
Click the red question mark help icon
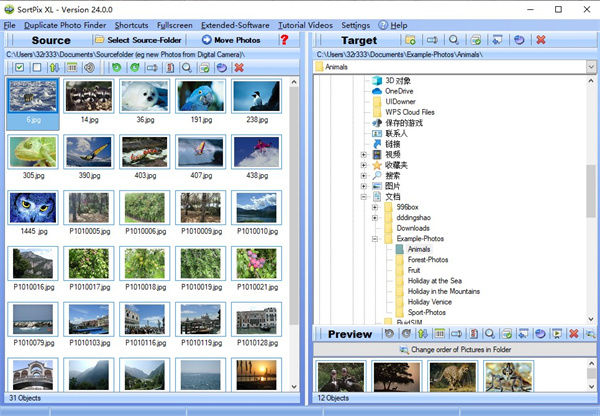click(x=284, y=40)
